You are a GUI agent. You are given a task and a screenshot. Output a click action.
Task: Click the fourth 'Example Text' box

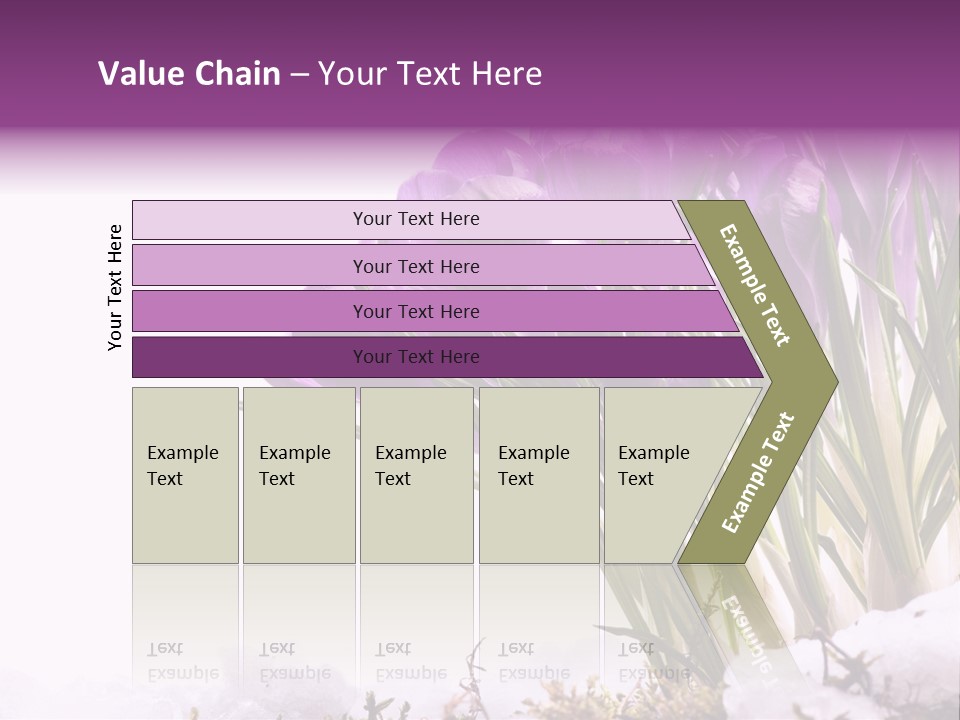(539, 474)
